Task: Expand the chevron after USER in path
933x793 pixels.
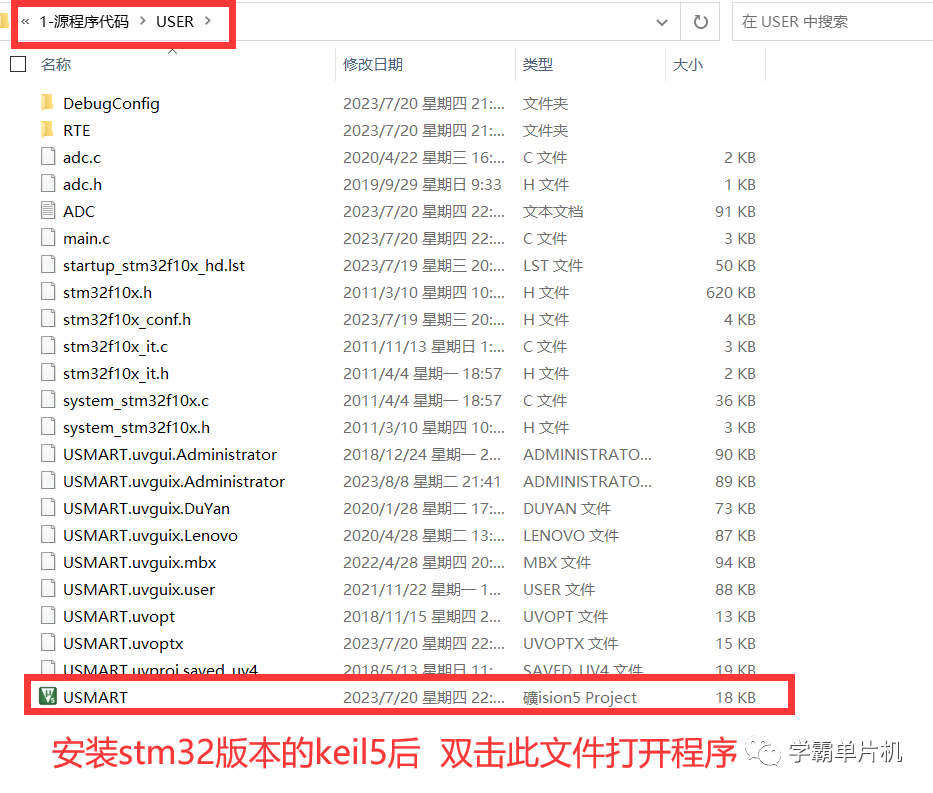Action: [208, 21]
